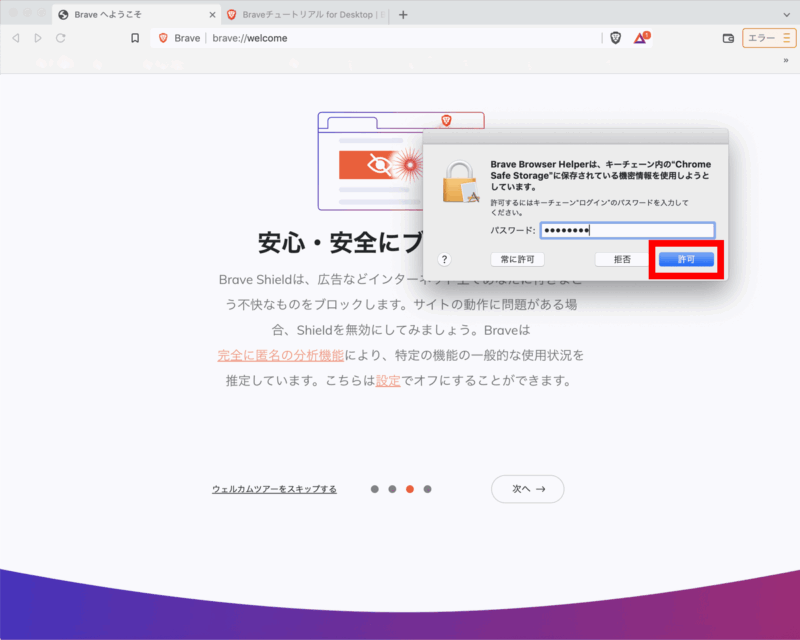Image resolution: width=800 pixels, height=640 pixels.
Task: Reload the page with the refresh icon
Action: pos(61,38)
